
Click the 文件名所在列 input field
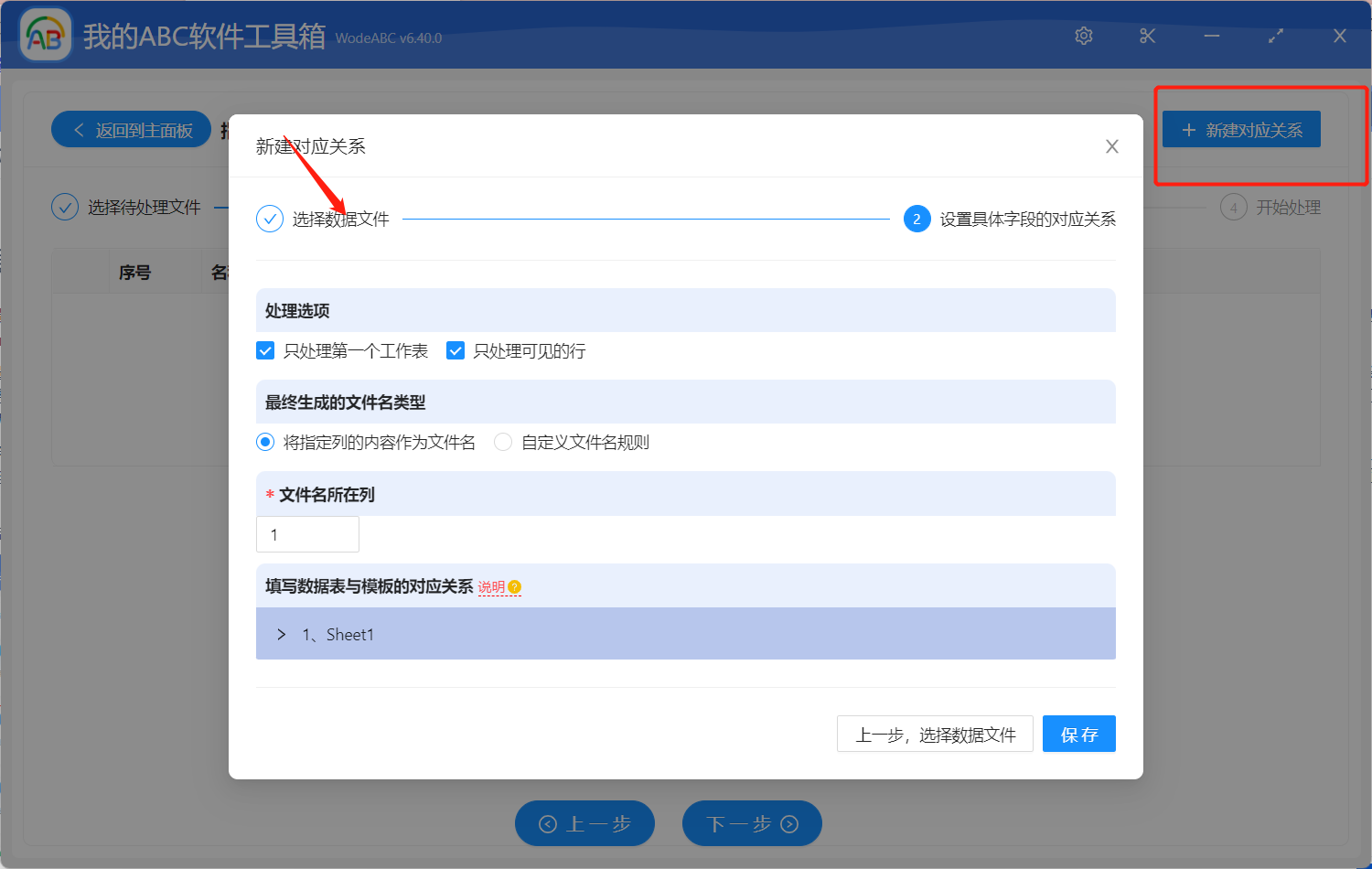click(x=307, y=534)
